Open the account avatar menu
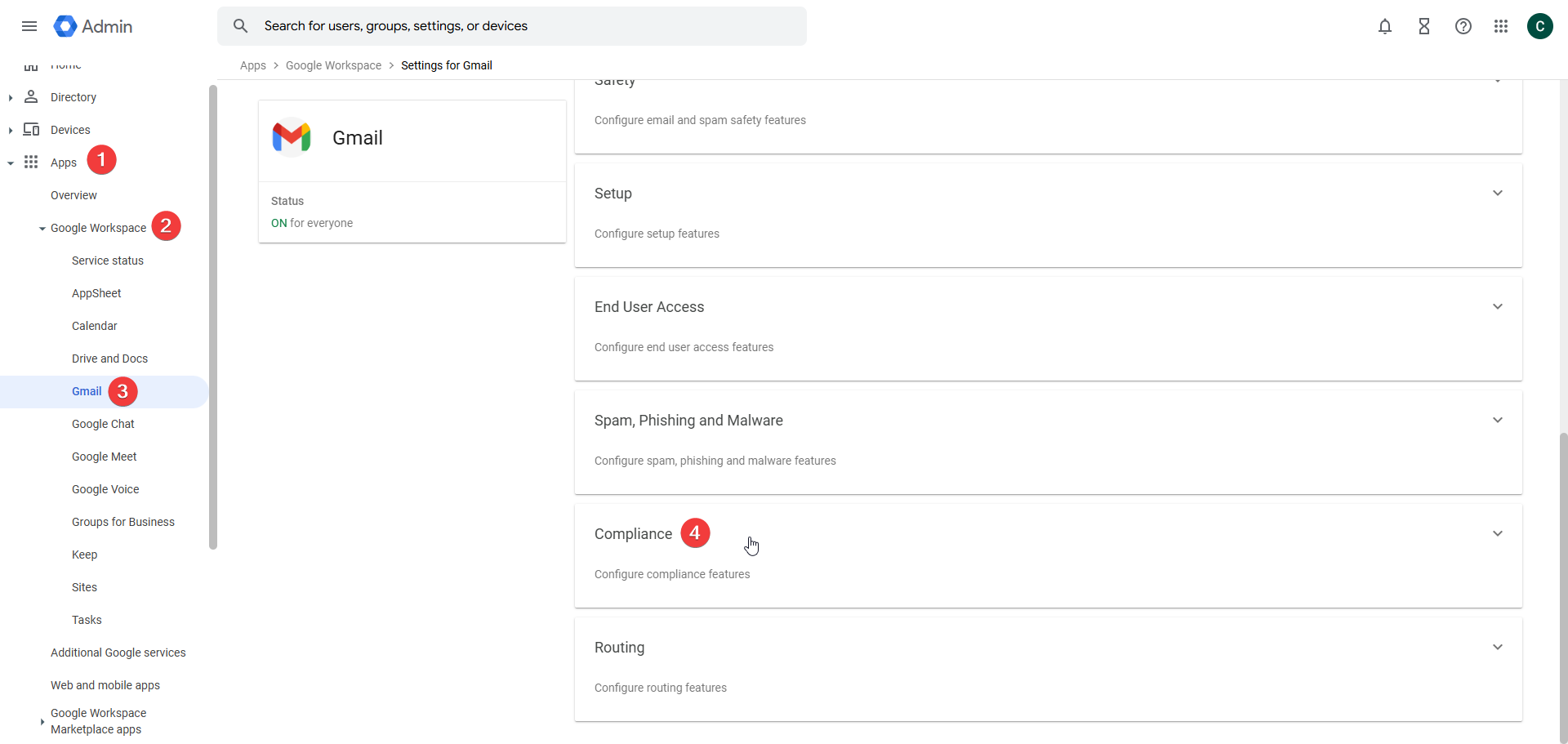 tap(1539, 26)
